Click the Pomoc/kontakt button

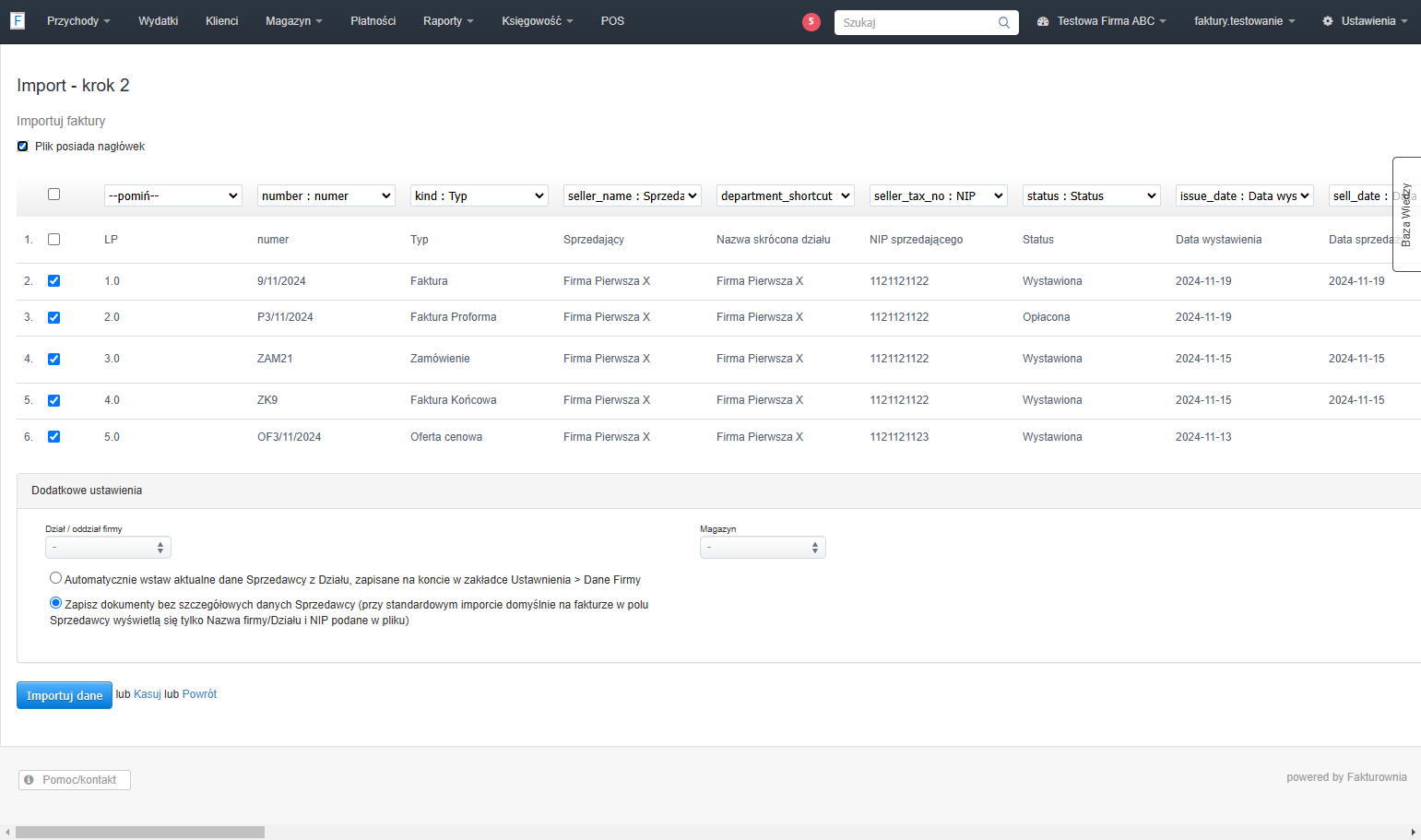(75, 780)
